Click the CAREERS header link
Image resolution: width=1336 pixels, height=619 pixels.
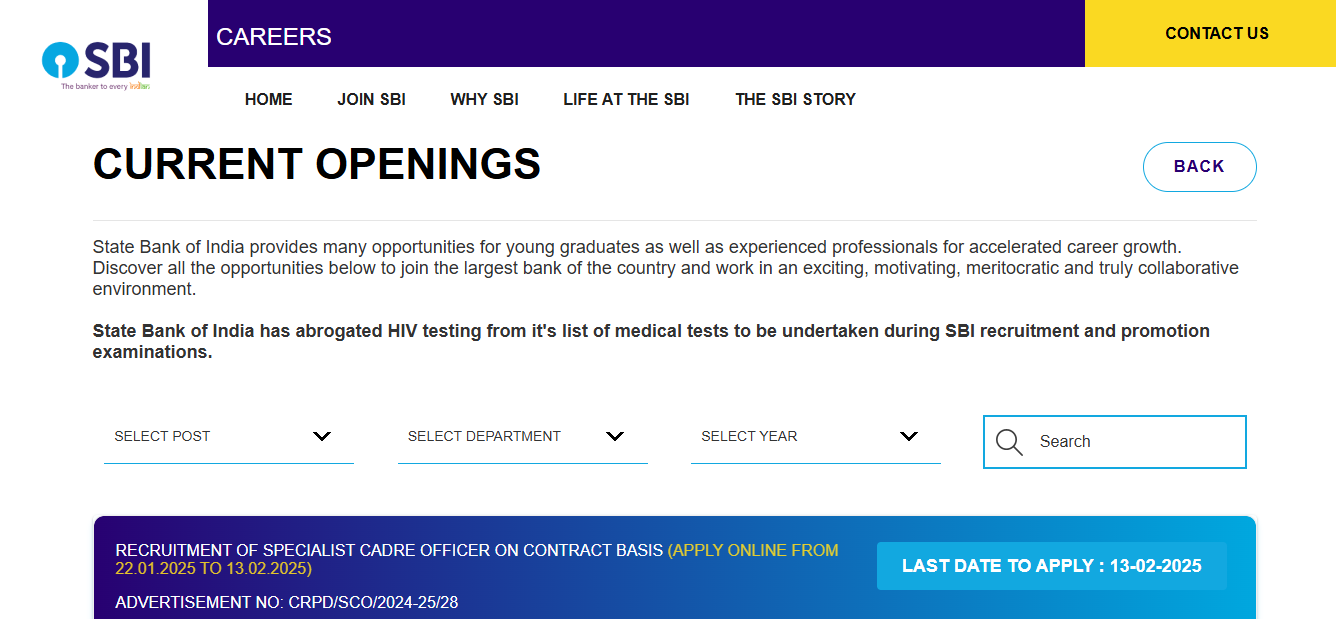(273, 36)
